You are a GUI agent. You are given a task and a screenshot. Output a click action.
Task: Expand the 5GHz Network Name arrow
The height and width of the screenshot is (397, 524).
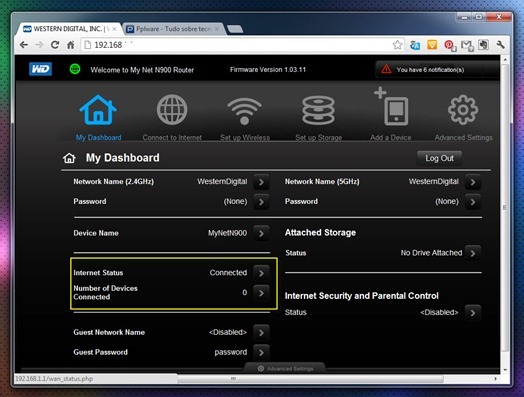(473, 182)
